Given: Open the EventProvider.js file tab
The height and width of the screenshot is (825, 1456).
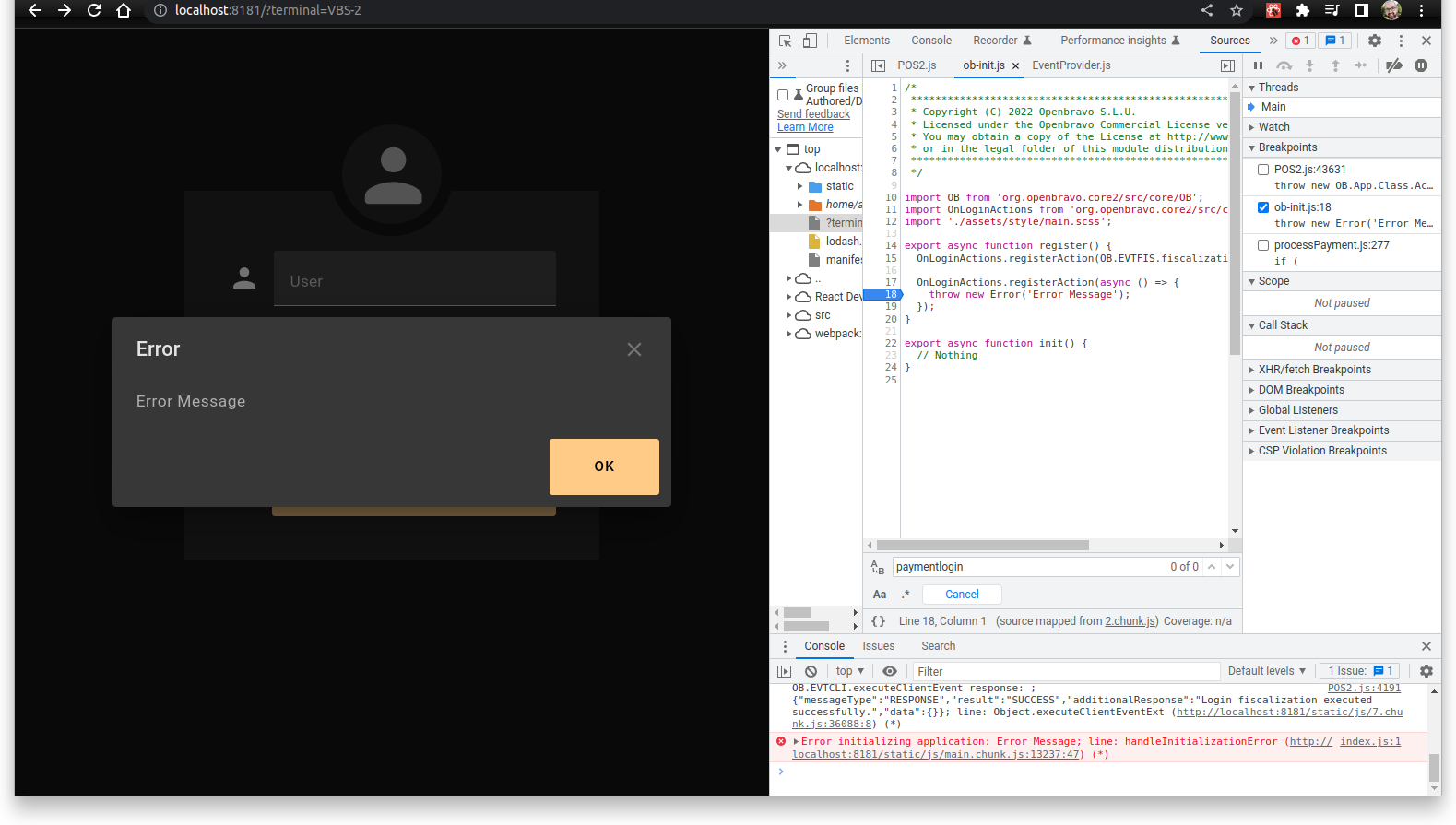Looking at the screenshot, I should pyautogui.click(x=1071, y=65).
